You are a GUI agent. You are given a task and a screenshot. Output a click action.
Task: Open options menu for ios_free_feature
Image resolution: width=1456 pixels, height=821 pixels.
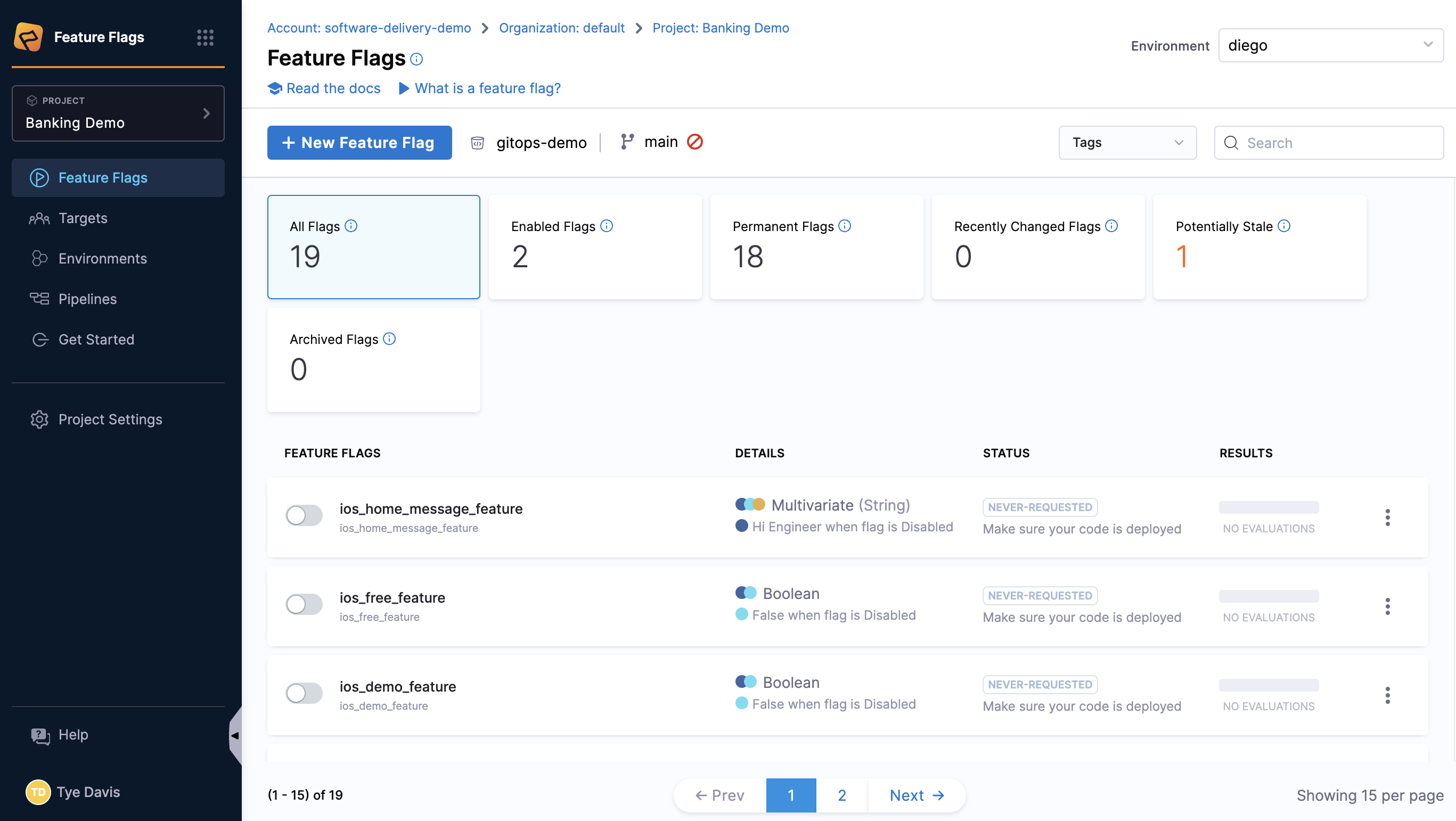[1388, 606]
